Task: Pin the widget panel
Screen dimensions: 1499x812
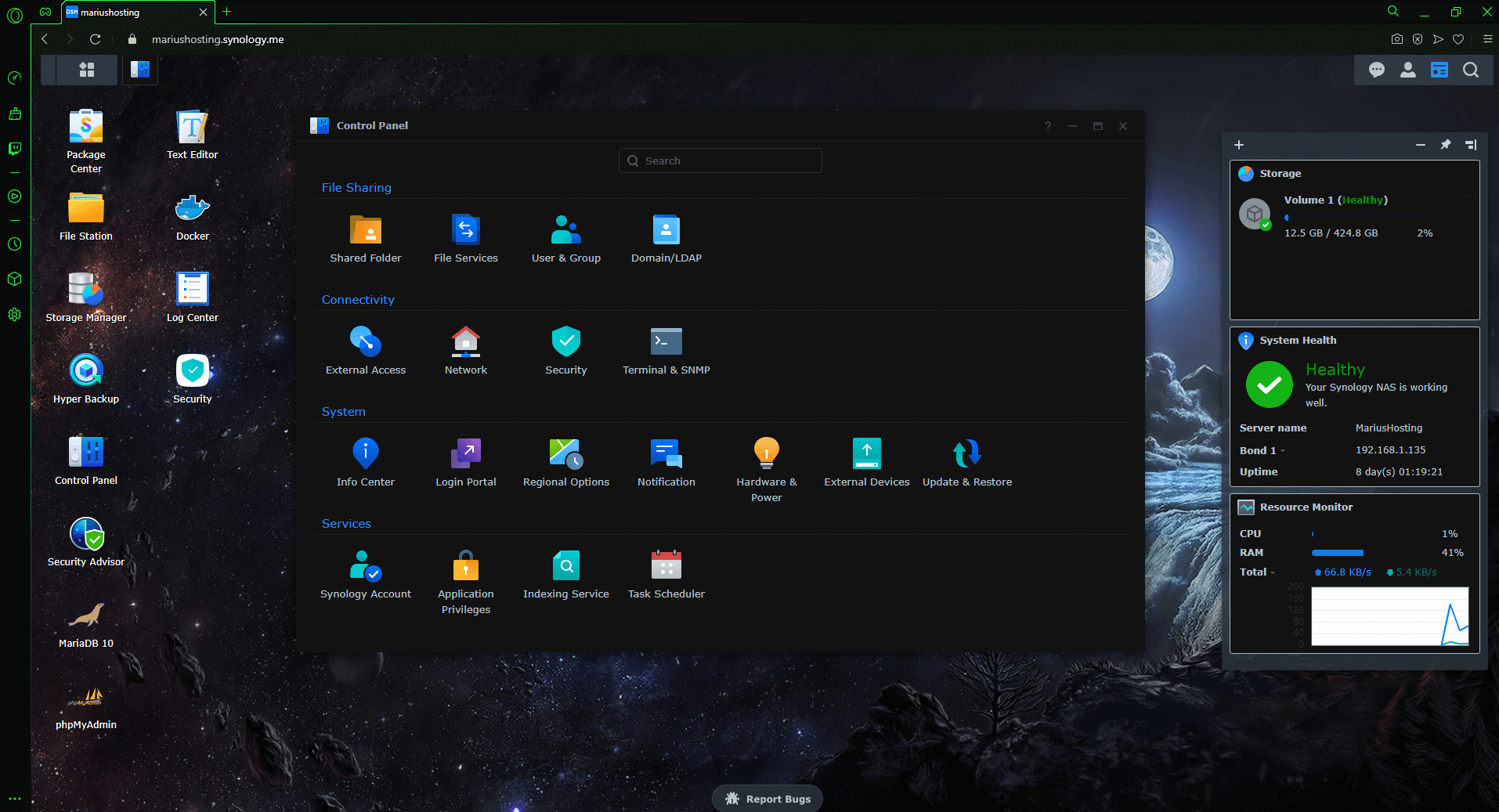Action: (x=1446, y=145)
